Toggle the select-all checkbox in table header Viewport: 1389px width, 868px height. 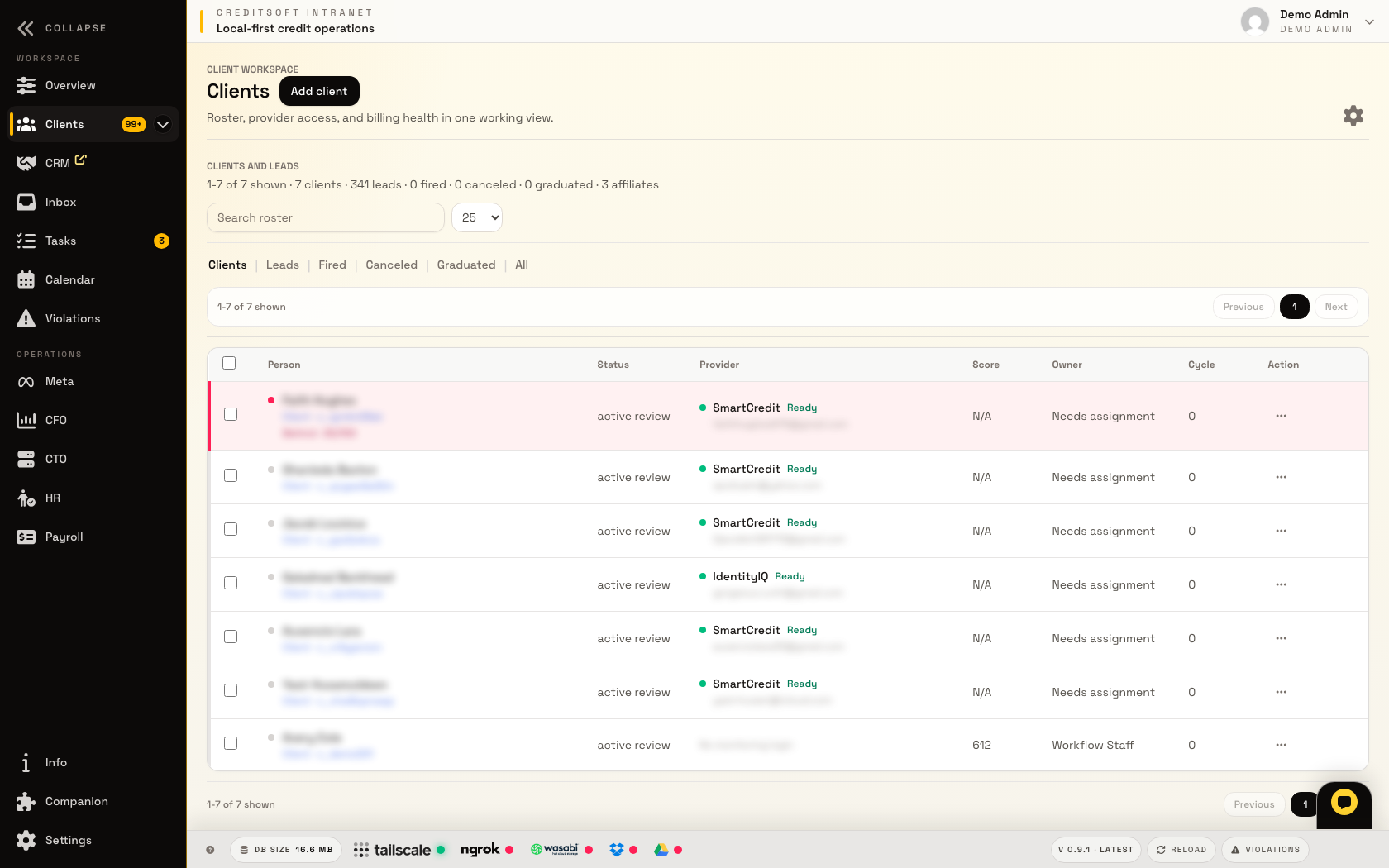tap(229, 363)
